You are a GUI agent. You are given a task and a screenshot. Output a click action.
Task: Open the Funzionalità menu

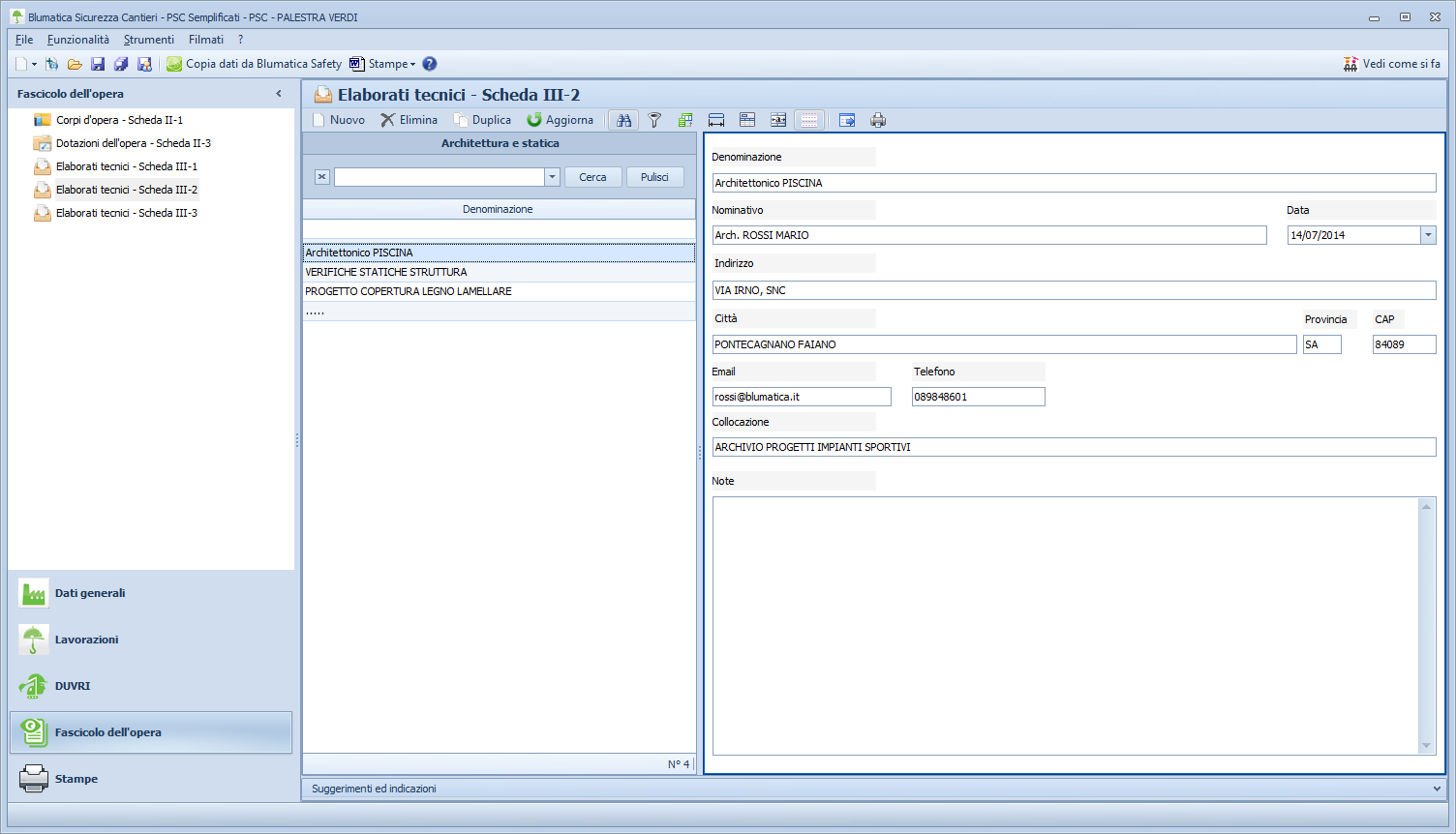[x=78, y=40]
